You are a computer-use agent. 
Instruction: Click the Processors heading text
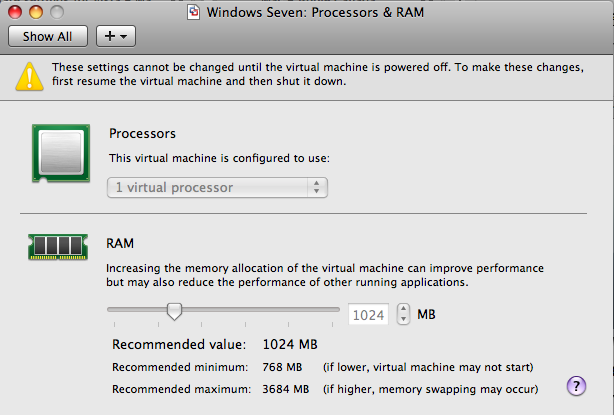click(143, 134)
